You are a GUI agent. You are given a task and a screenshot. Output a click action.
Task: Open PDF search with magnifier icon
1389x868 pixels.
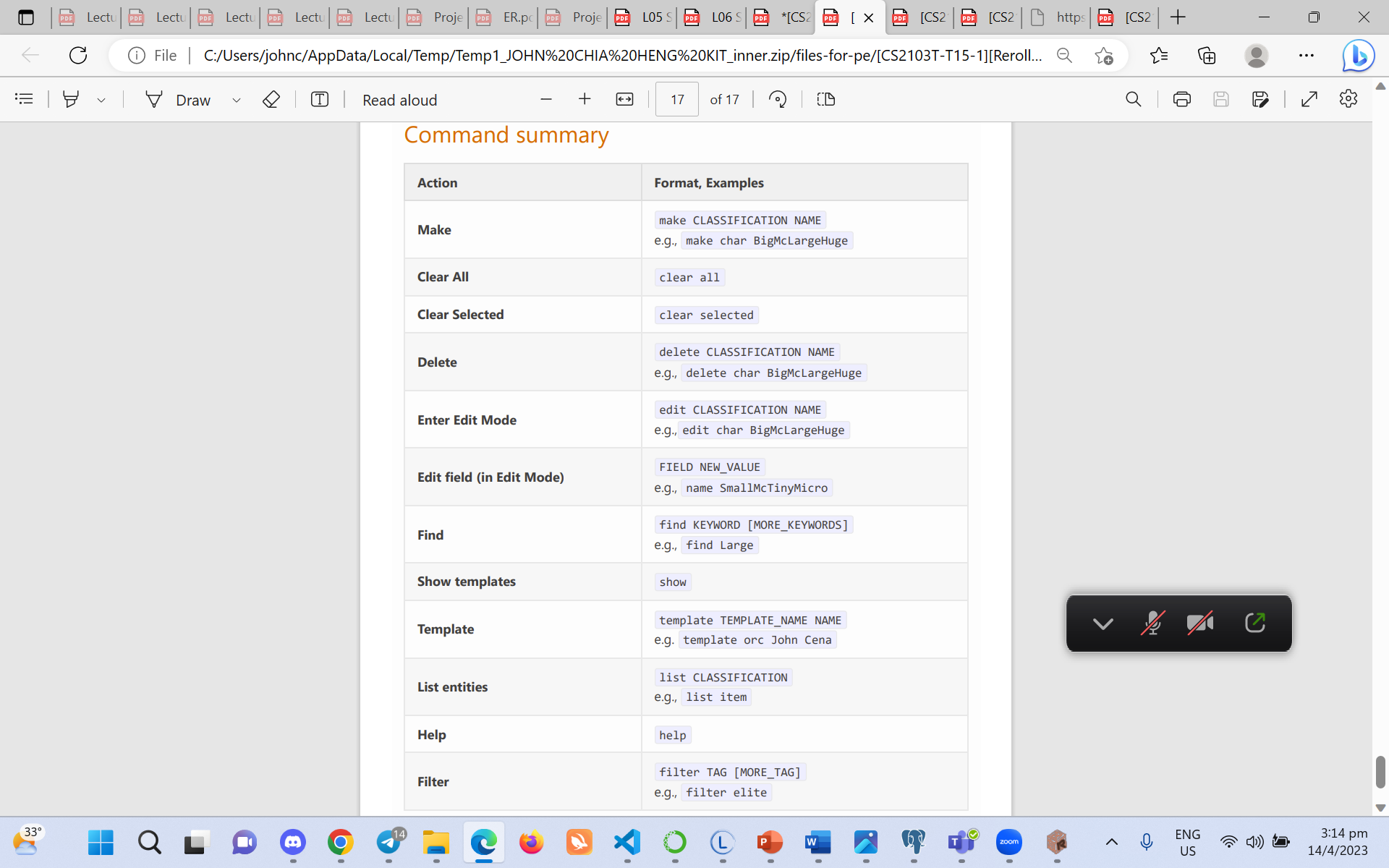tap(1133, 99)
